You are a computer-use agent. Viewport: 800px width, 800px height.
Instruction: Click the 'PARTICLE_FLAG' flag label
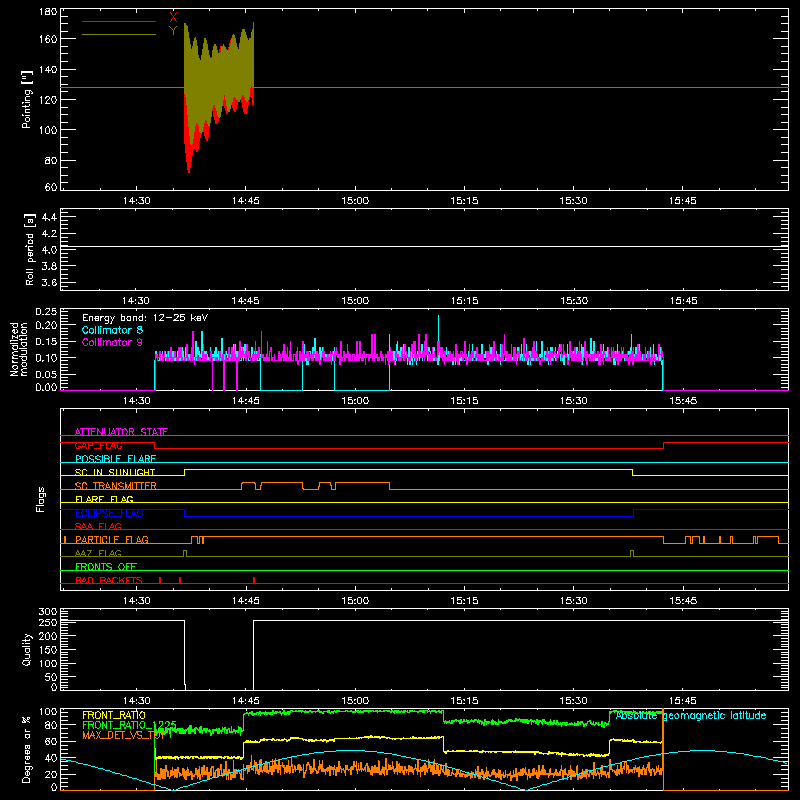[x=112, y=540]
